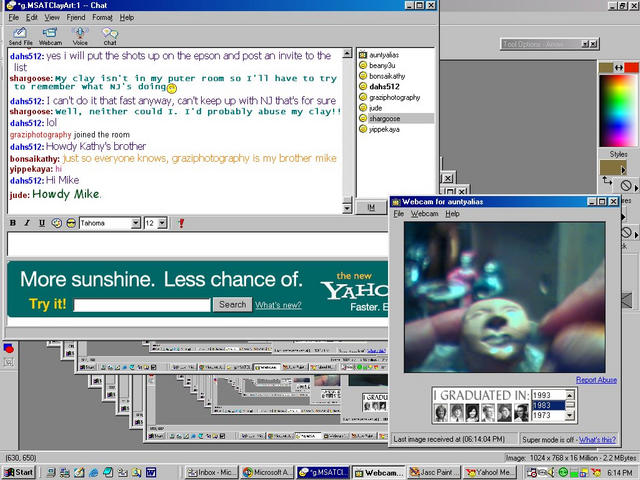Viewport: 640px width, 480px height.
Task: Click the graziphotography name in chat log
Action: pos(40,134)
